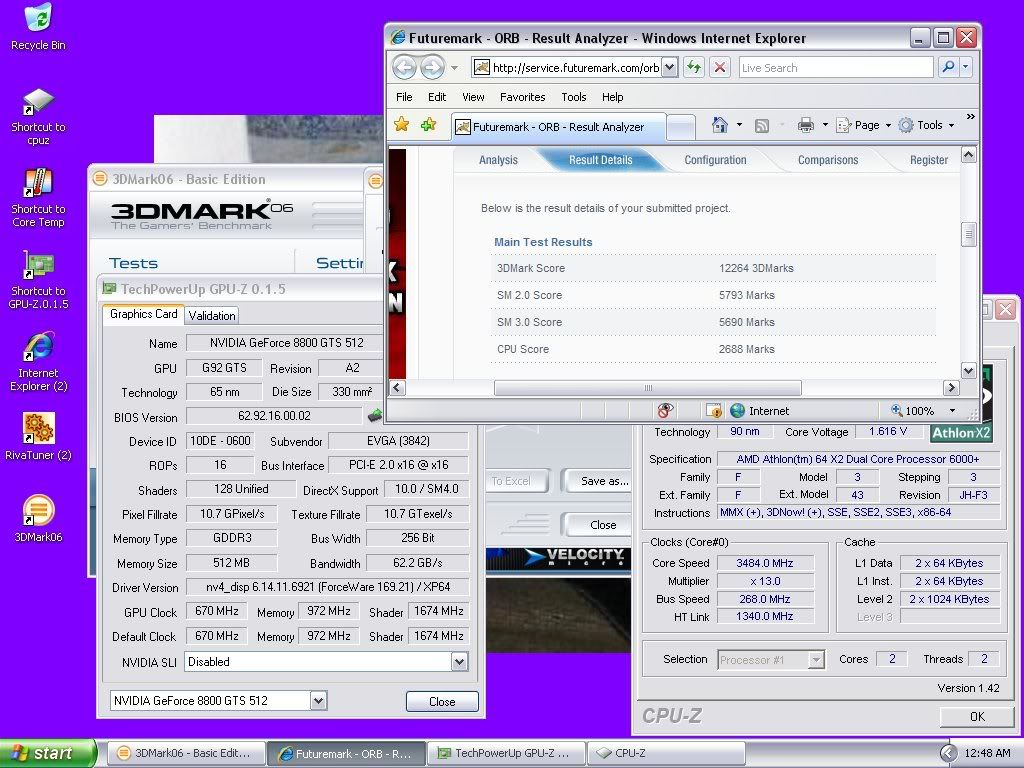Click the Home page icon in IE
Screen dimensions: 1024x768
point(720,125)
